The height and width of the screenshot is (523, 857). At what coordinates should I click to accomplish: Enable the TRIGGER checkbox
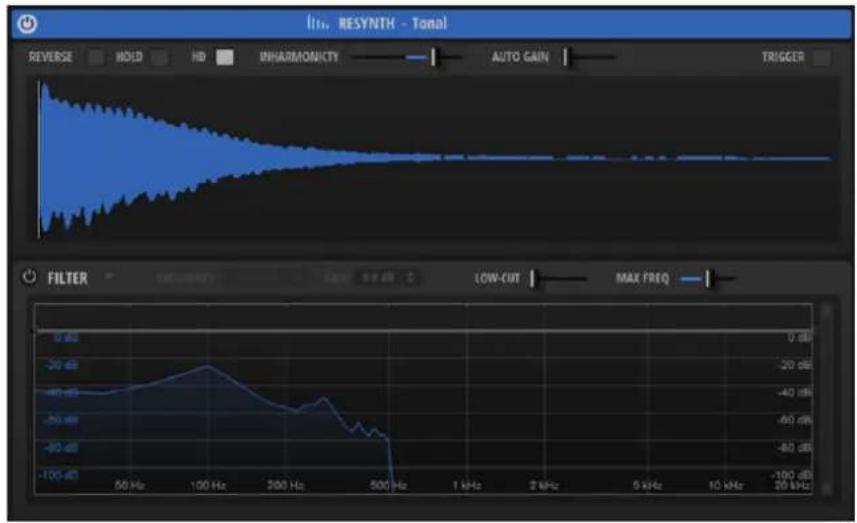pos(821,57)
